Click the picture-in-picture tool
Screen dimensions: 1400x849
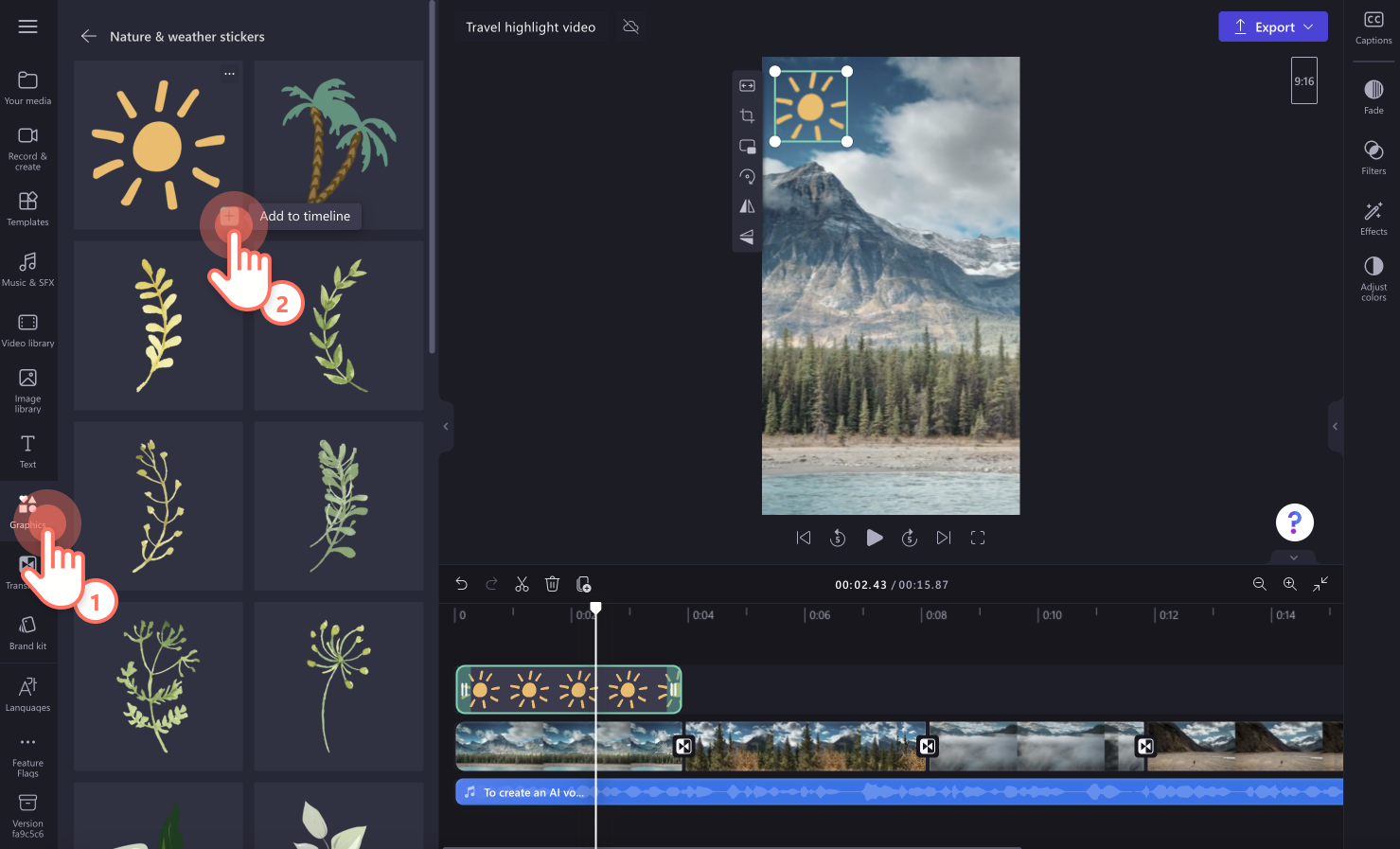pos(747,146)
